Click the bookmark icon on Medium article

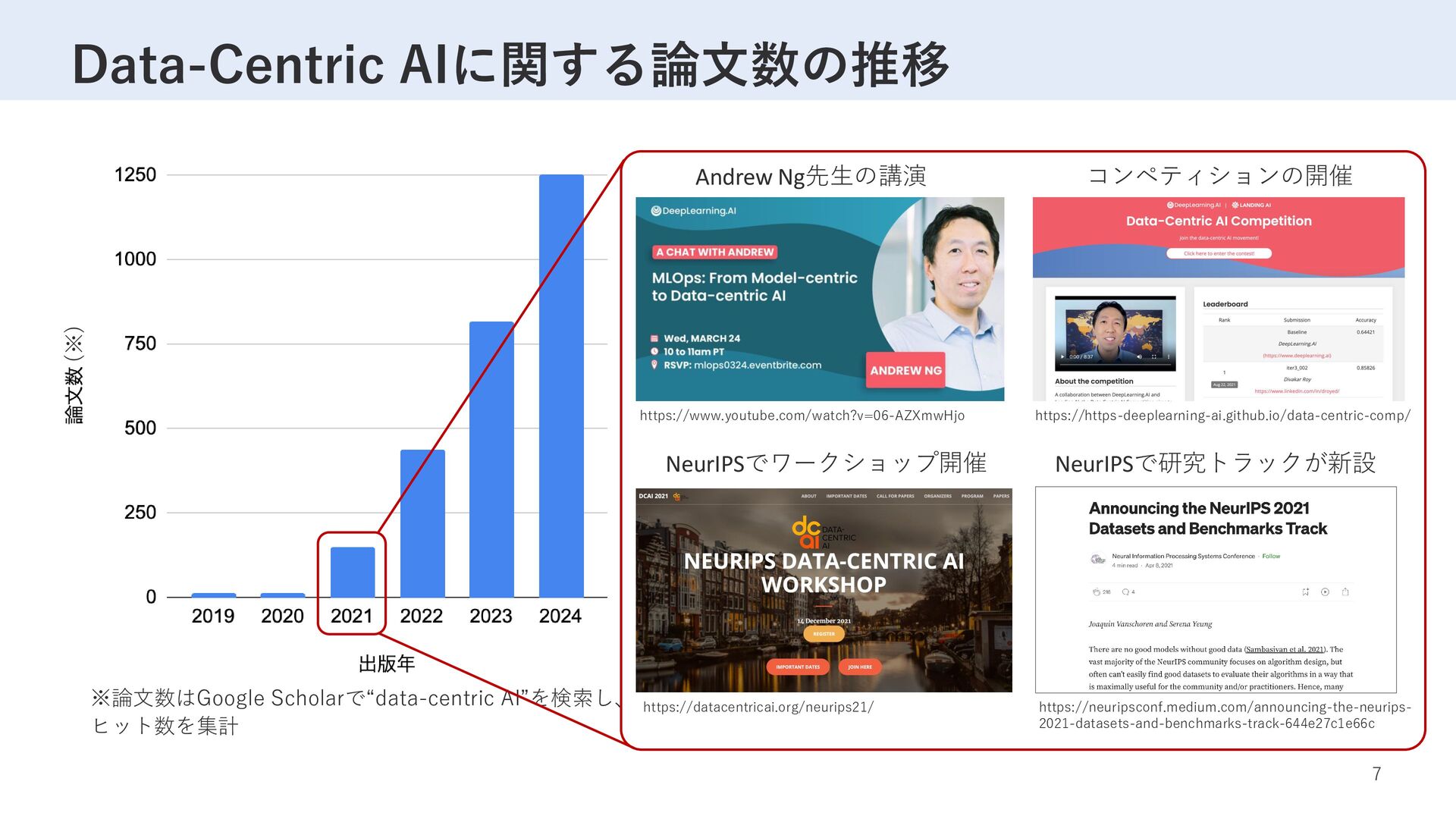[1305, 591]
